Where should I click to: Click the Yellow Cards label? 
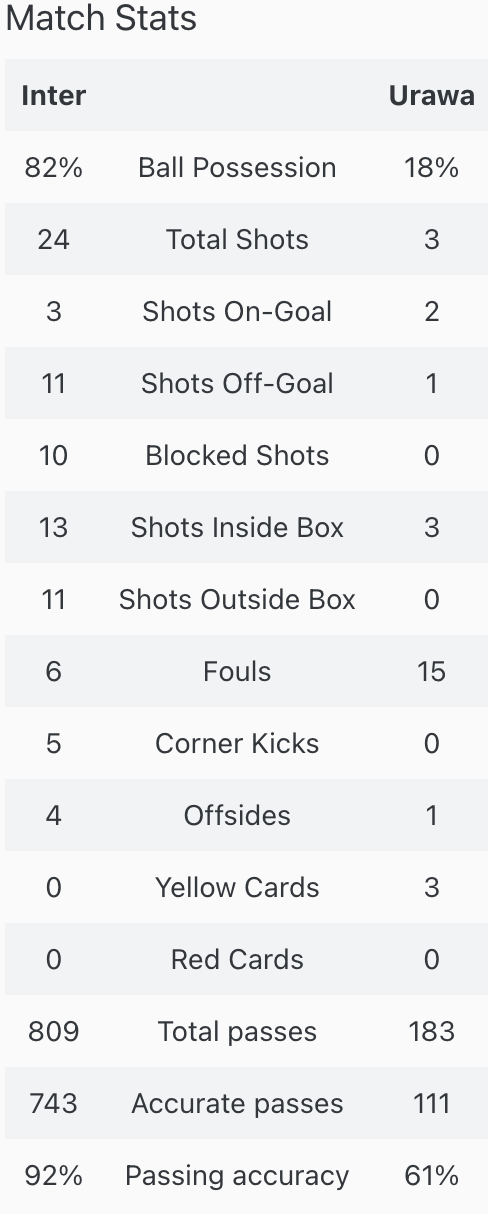pos(237,888)
